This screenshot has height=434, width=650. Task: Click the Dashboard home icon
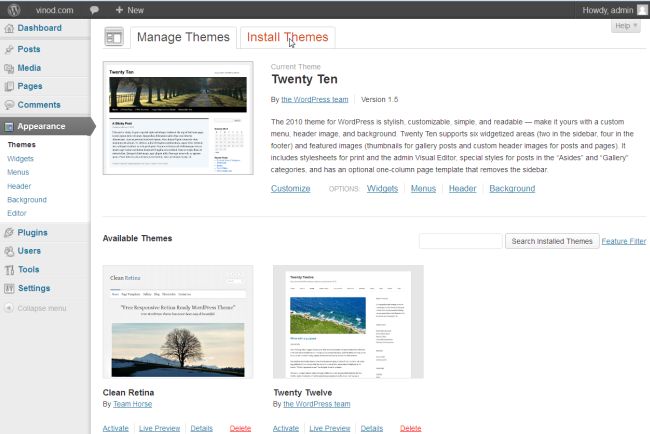pos(9,28)
